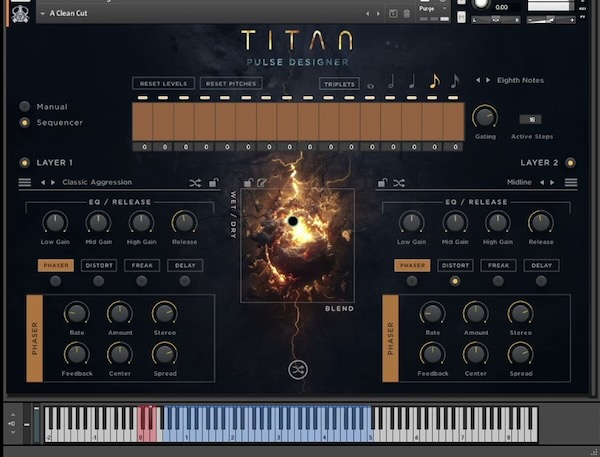Image resolution: width=600 pixels, height=457 pixels.
Task: Click the instrument logo icon top left
Action: click(20, 15)
